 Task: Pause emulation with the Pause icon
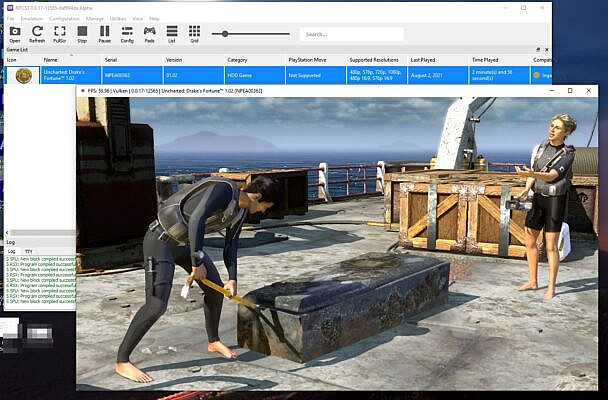point(105,34)
